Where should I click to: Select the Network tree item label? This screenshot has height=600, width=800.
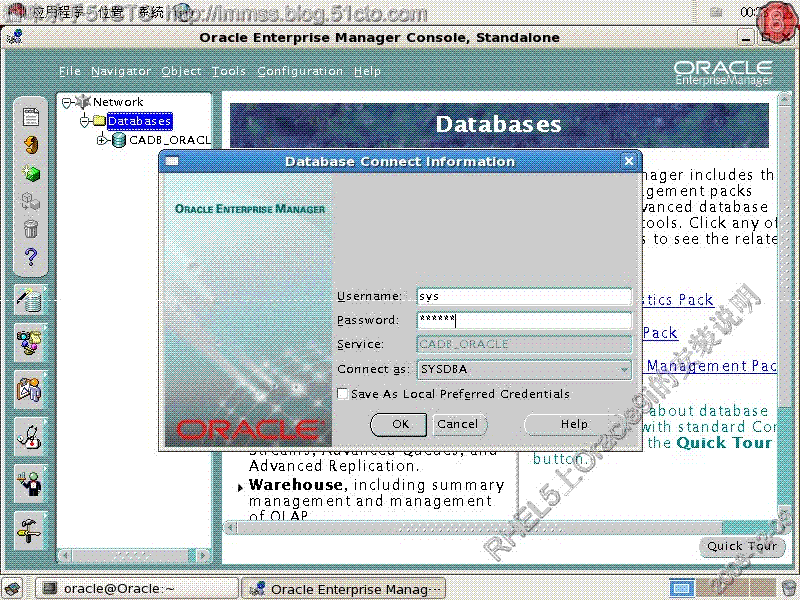point(118,102)
